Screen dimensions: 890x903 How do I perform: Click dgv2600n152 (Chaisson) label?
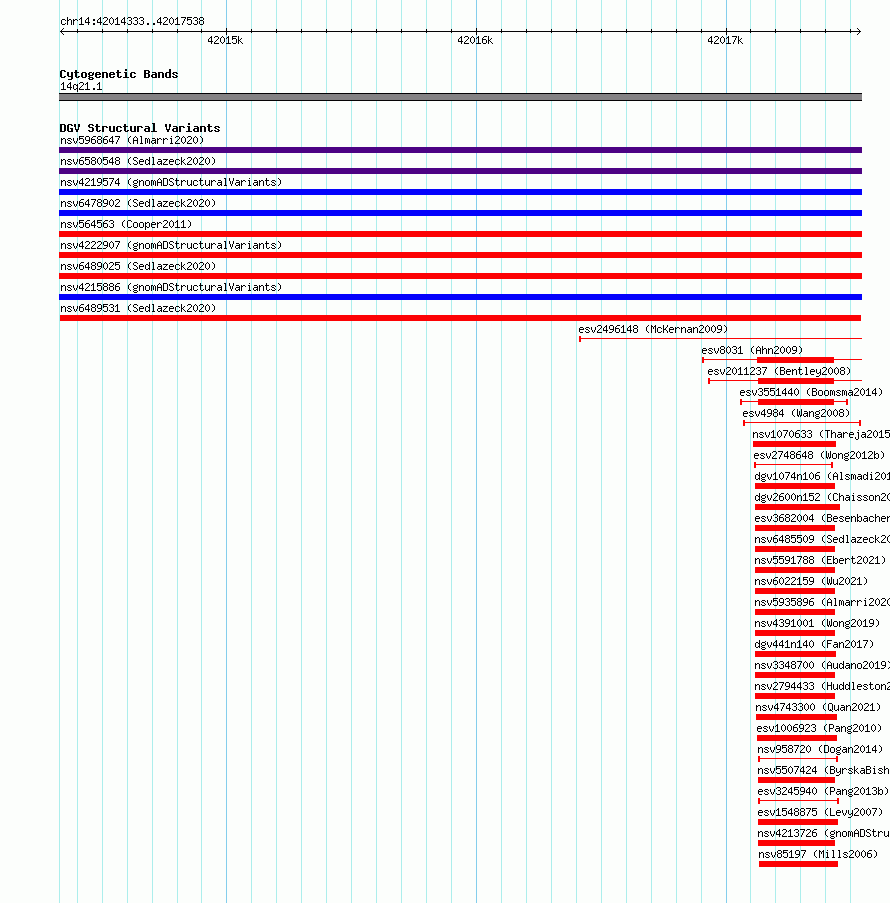(x=822, y=498)
